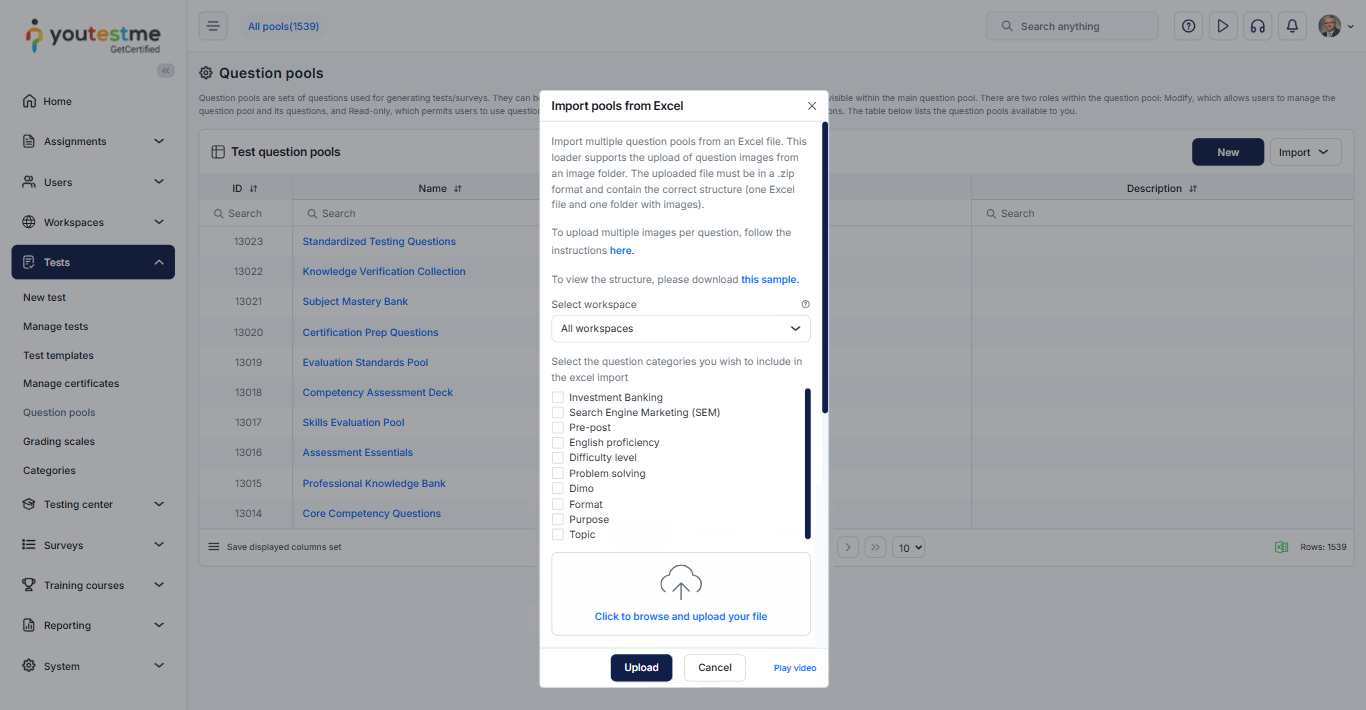Expand the Import dropdown button
This screenshot has width=1366, height=710.
pyautogui.click(x=1305, y=152)
